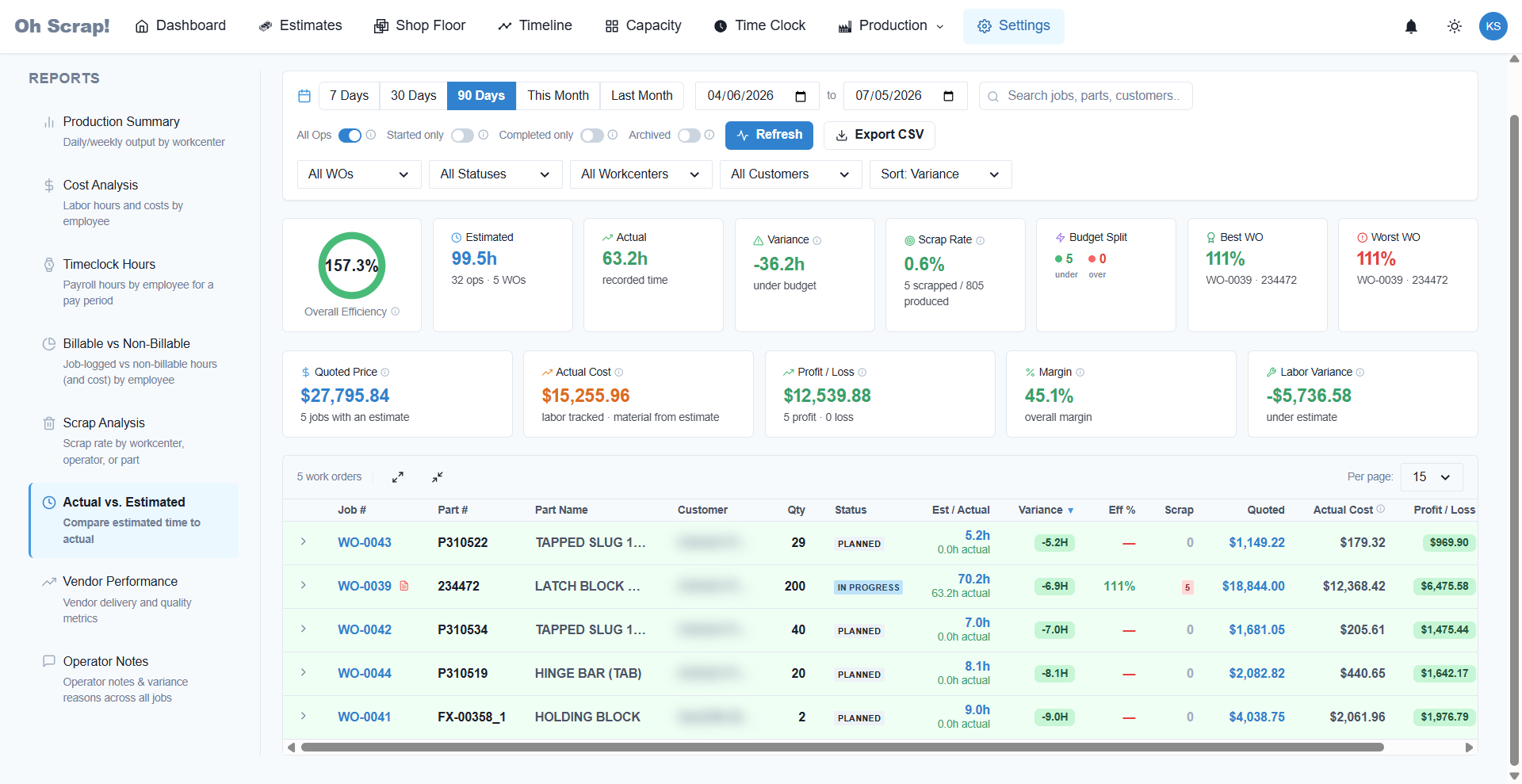
Task: Click the collapse all rows arrows icon
Action: [x=438, y=477]
